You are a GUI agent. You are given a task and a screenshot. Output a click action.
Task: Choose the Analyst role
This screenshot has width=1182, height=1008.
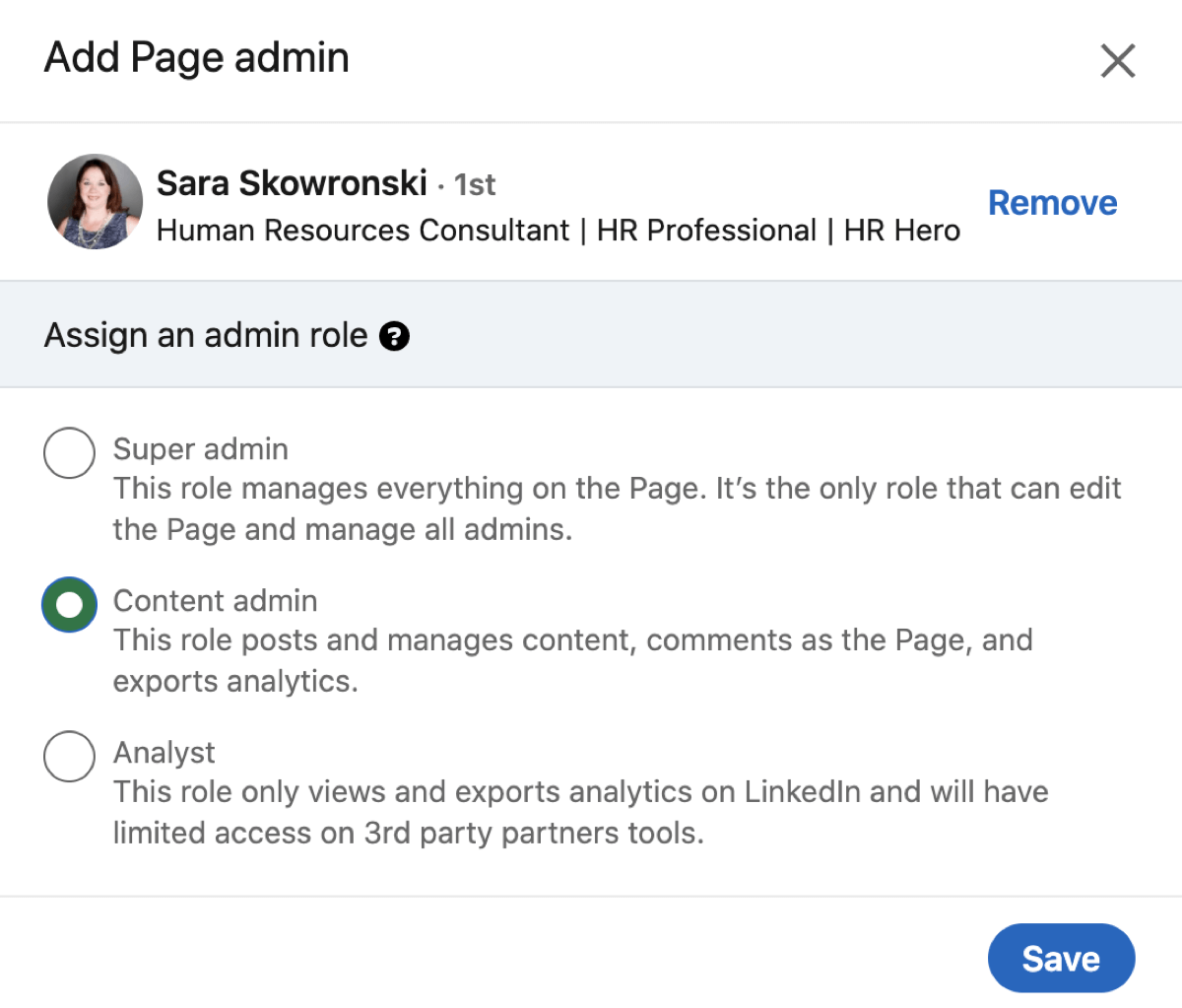click(x=69, y=757)
